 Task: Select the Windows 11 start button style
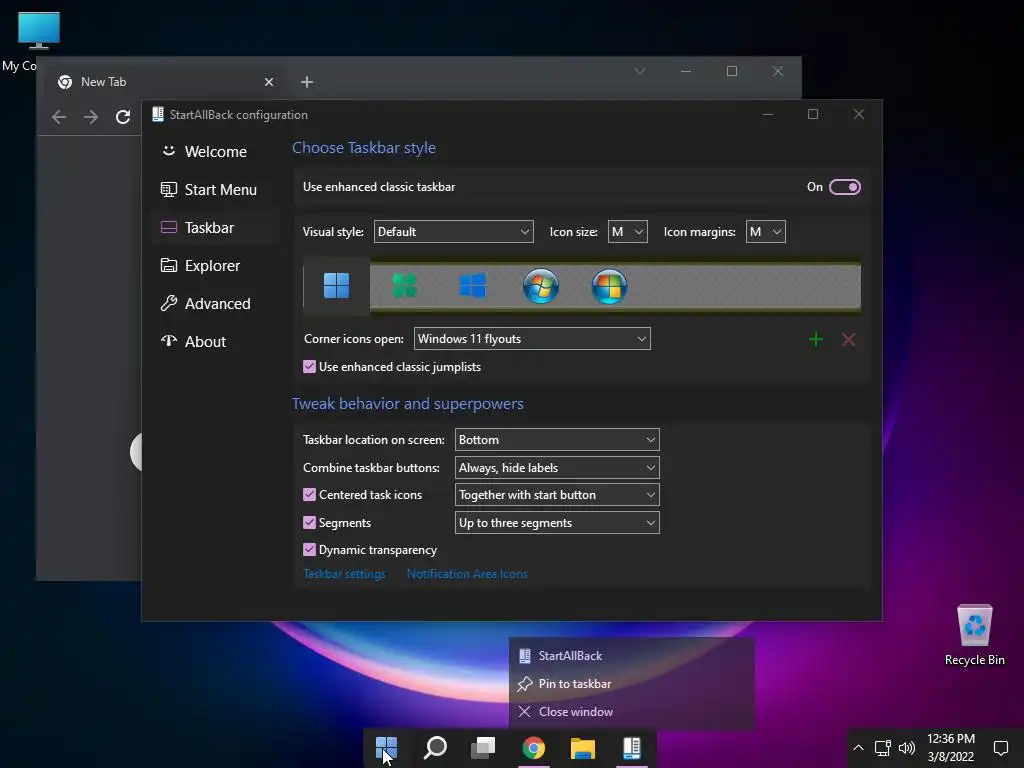click(336, 285)
